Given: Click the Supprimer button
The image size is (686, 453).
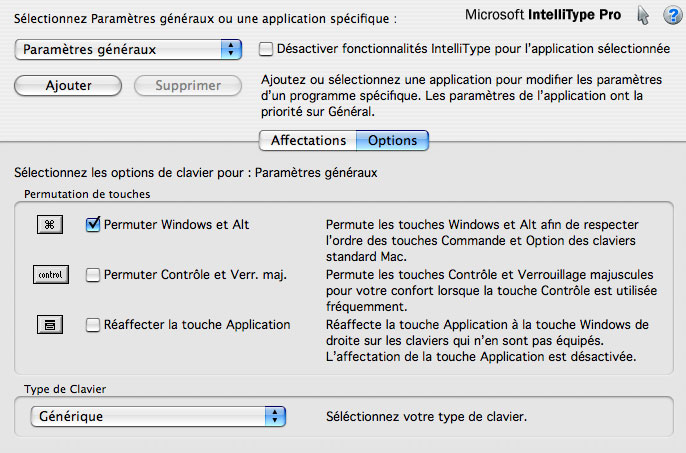Looking at the screenshot, I should pos(188,85).
